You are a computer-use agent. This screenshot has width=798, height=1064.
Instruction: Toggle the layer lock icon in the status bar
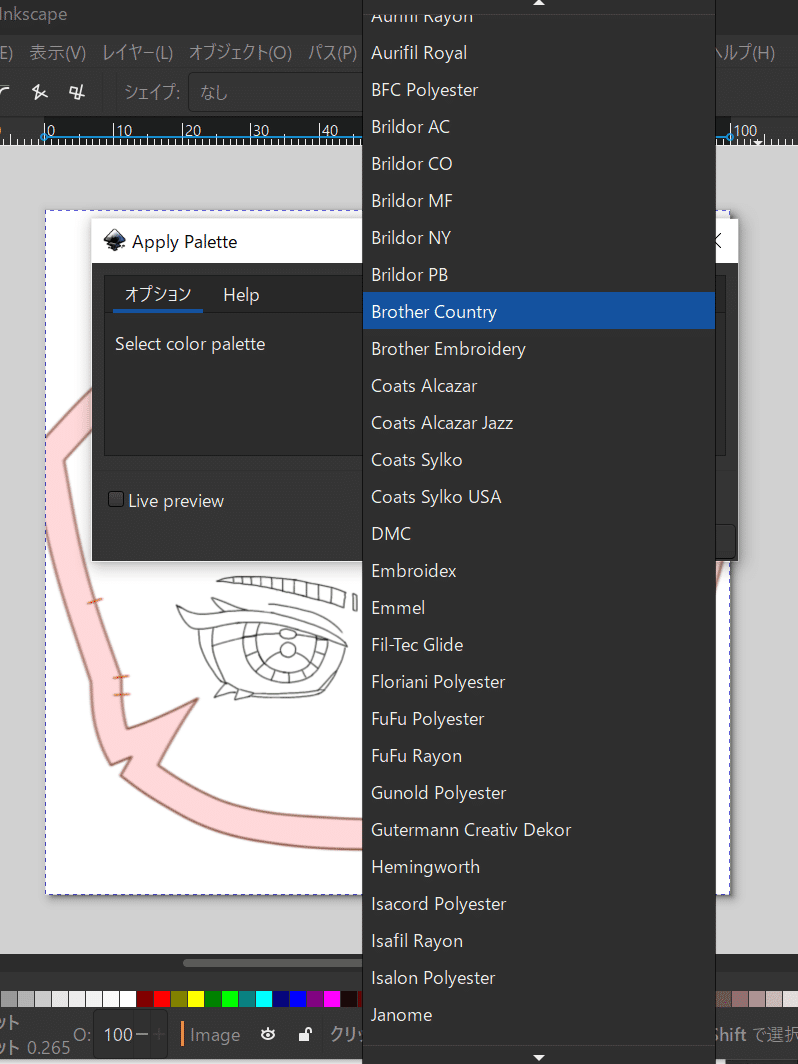point(305,1034)
